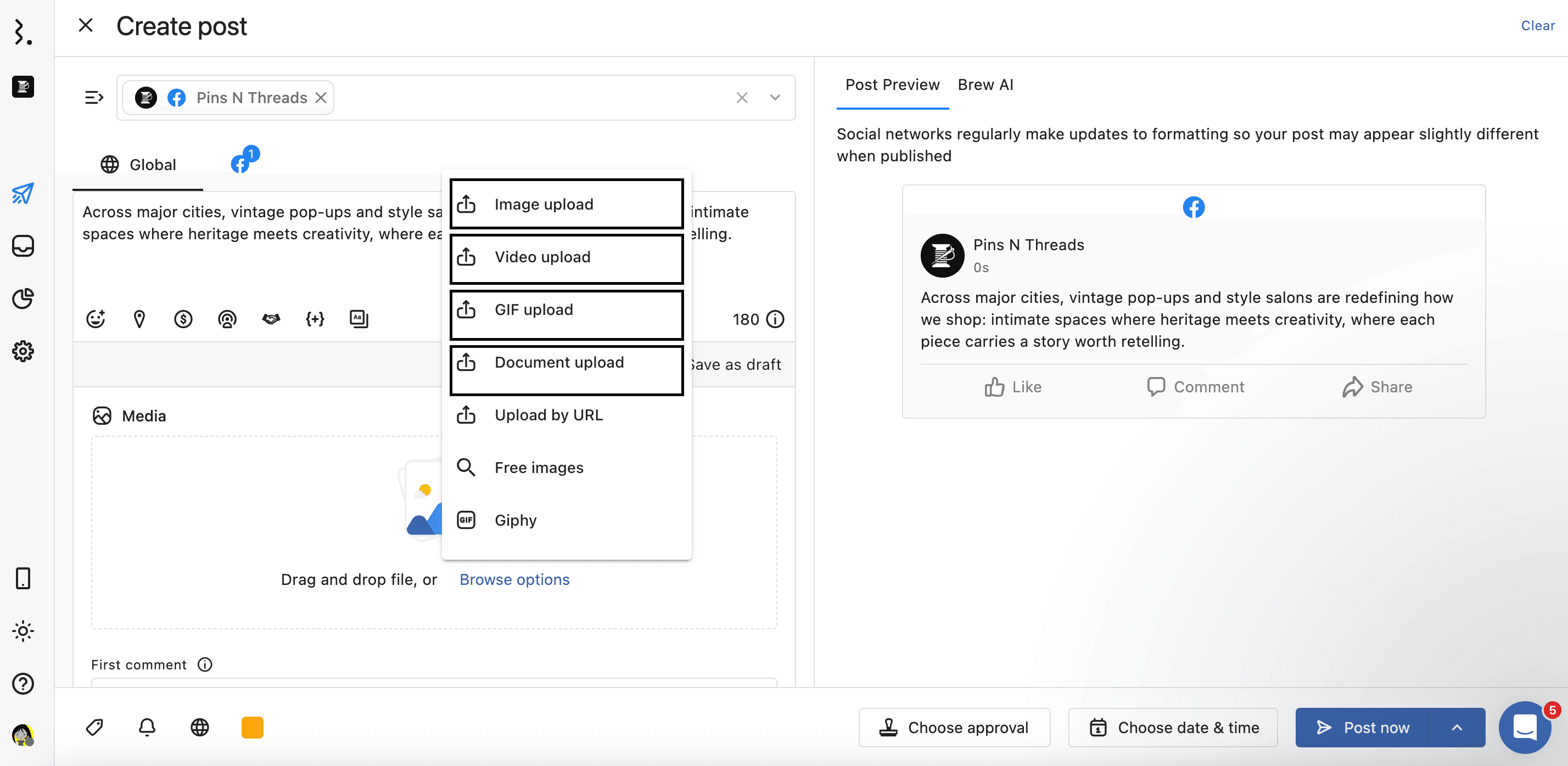The width and height of the screenshot is (1568, 766).
Task: Open the inbox sidebar icon
Action: (x=23, y=246)
